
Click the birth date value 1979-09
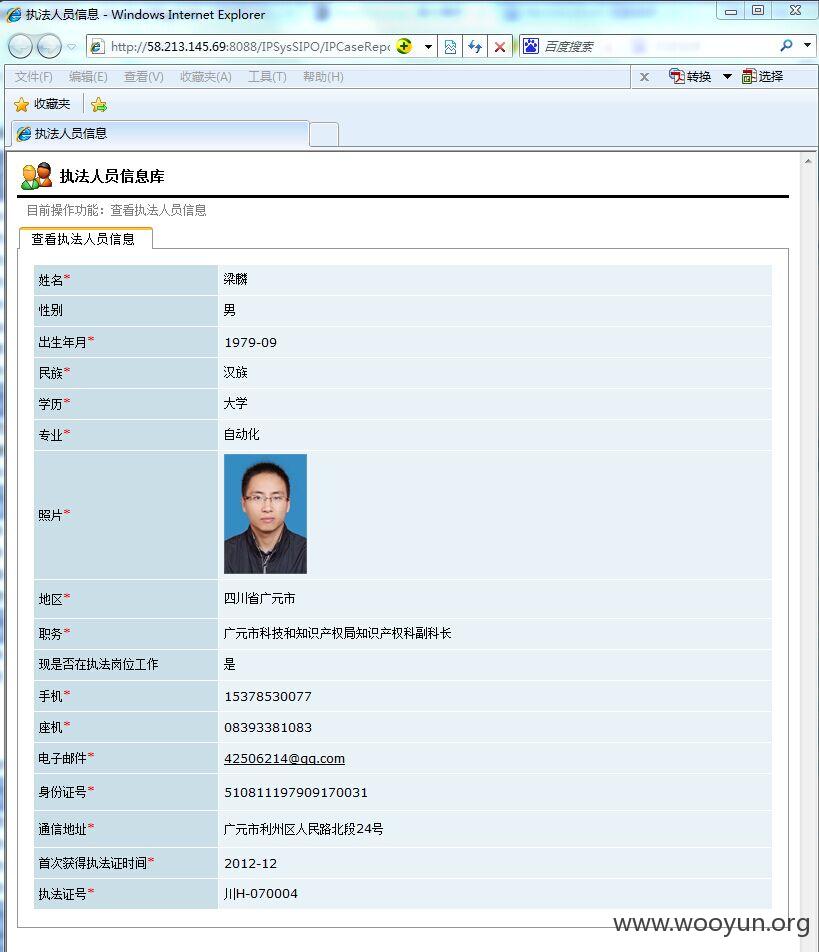tap(251, 342)
